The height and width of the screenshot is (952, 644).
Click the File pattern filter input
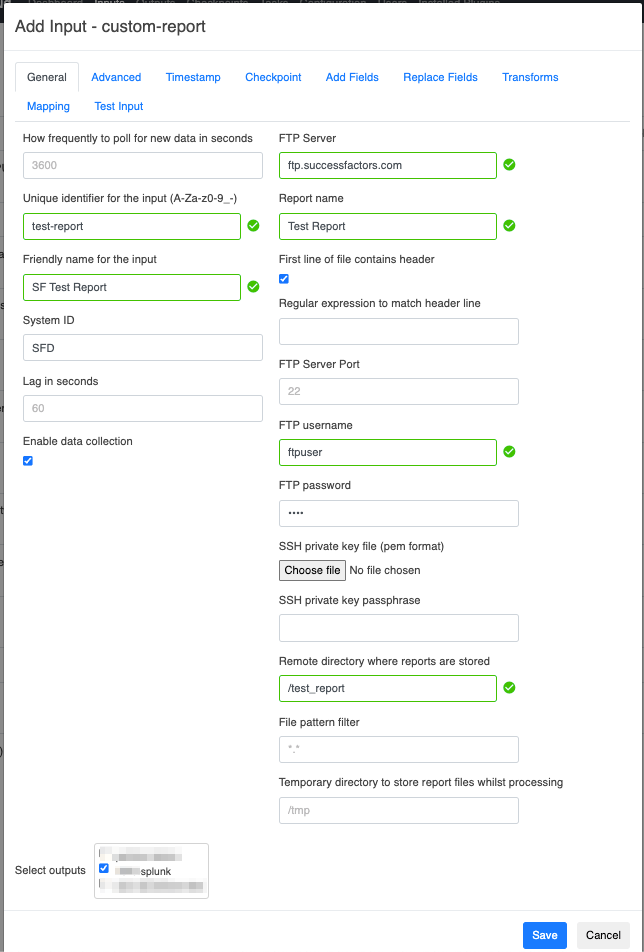(398, 749)
